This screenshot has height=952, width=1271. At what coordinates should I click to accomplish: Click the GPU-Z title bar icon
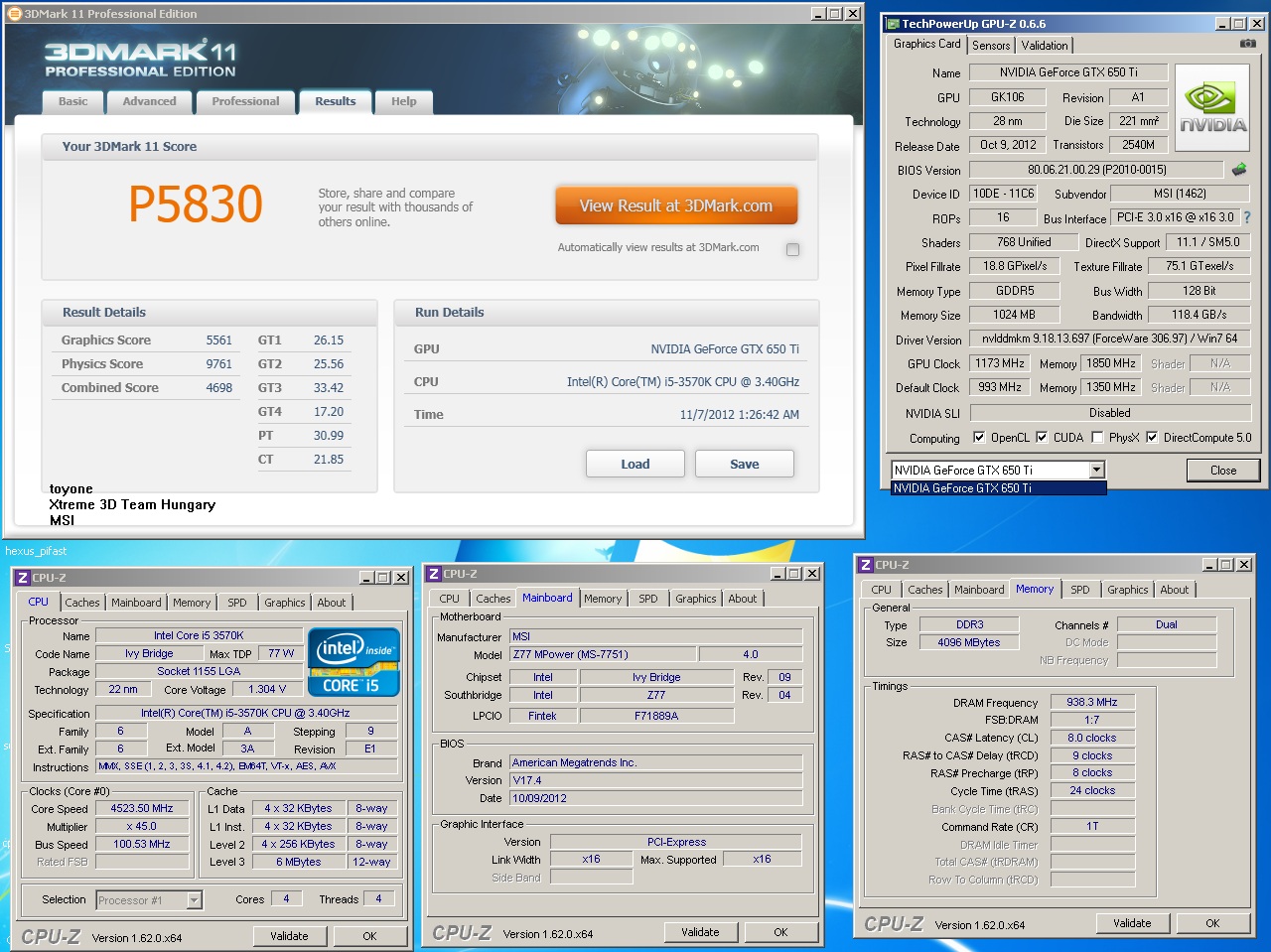click(x=892, y=23)
